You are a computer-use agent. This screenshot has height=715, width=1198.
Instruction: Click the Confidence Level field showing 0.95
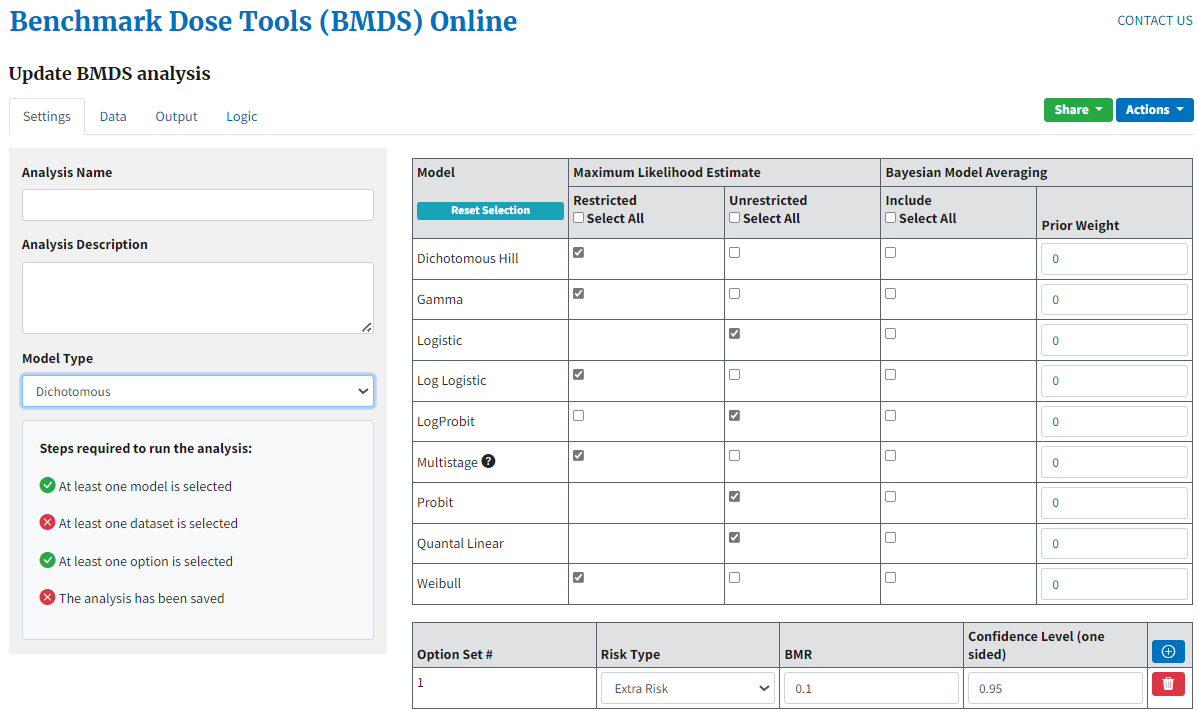tap(1055, 688)
